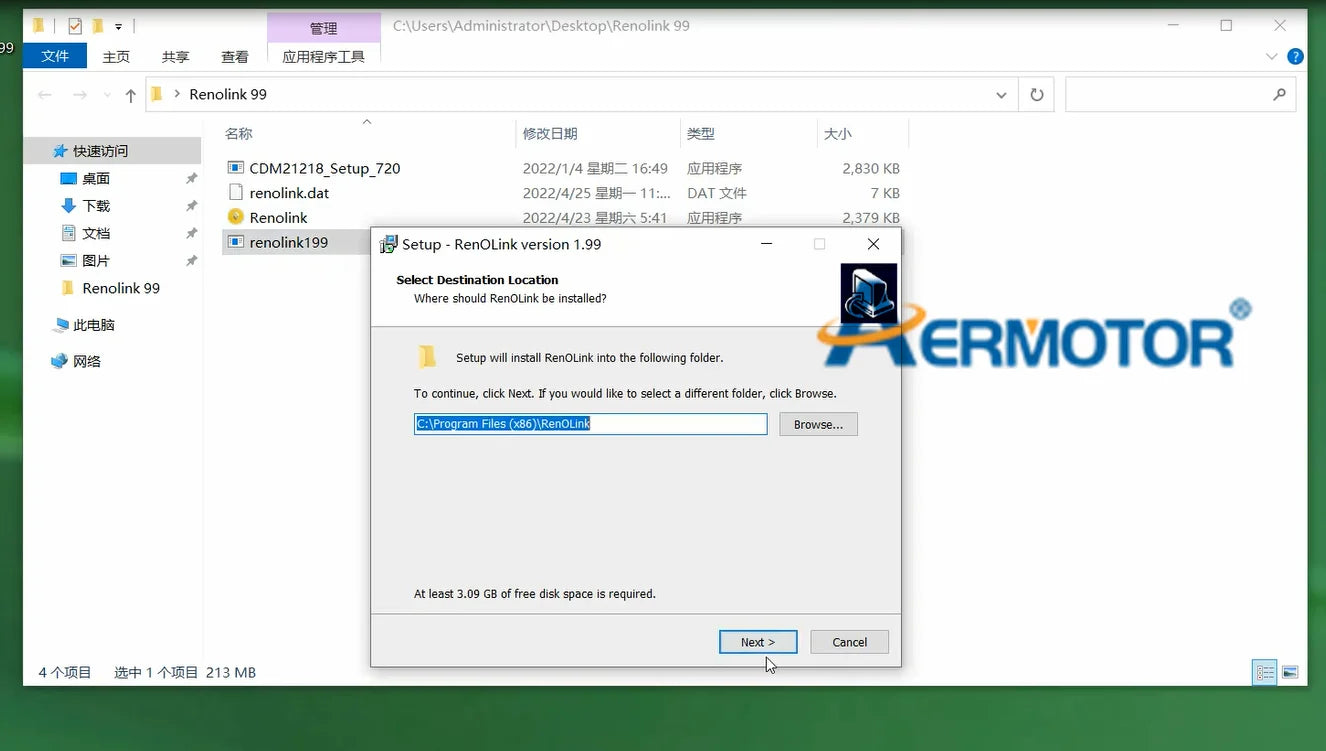
Task: Open the recent locations dropdown
Action: (107, 96)
